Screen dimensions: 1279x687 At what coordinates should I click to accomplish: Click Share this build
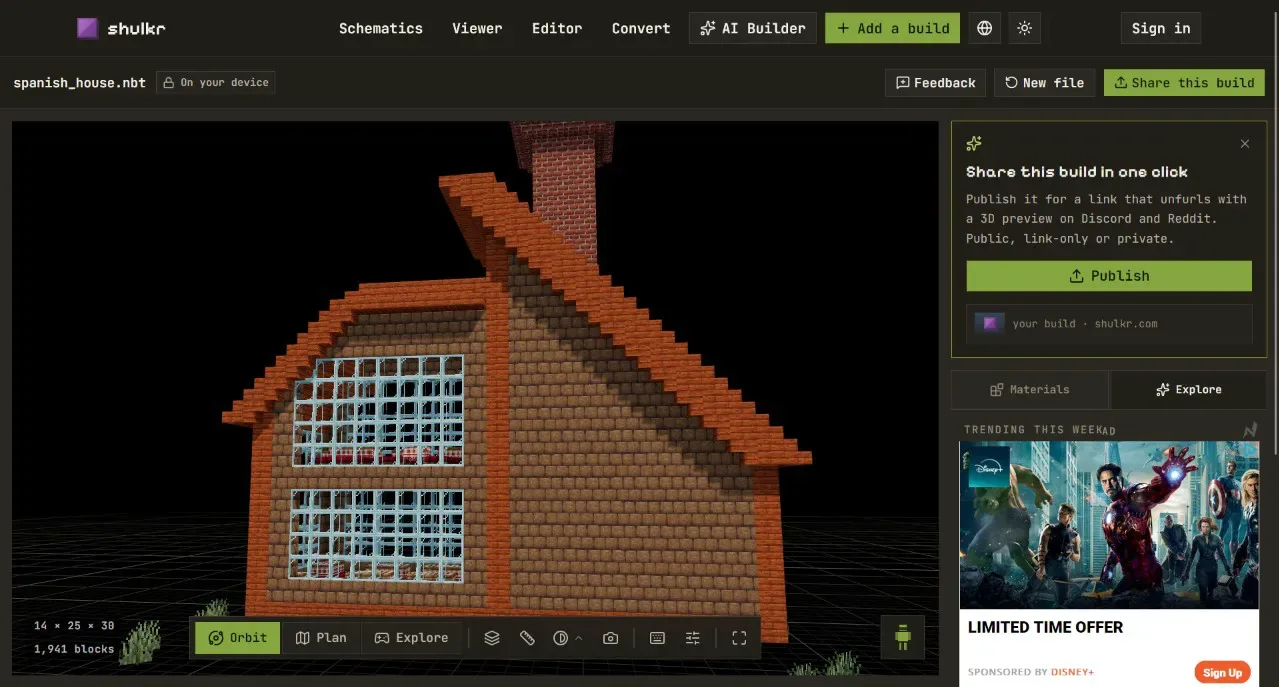coord(1184,83)
